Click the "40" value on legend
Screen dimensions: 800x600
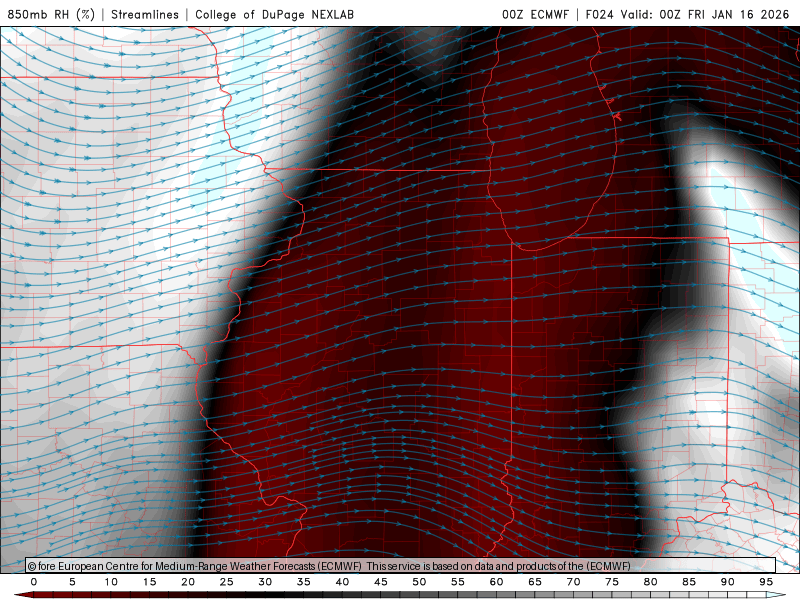pyautogui.click(x=342, y=582)
